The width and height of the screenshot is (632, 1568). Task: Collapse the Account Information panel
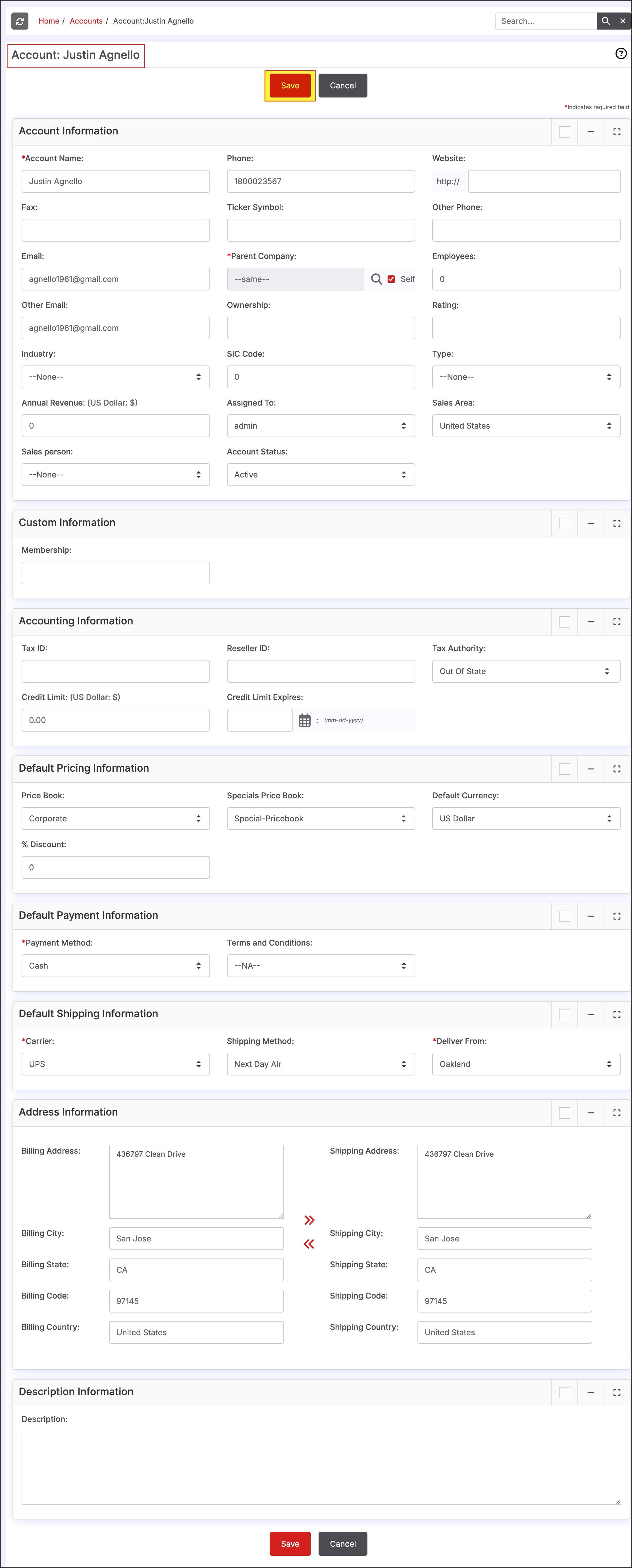(x=590, y=132)
